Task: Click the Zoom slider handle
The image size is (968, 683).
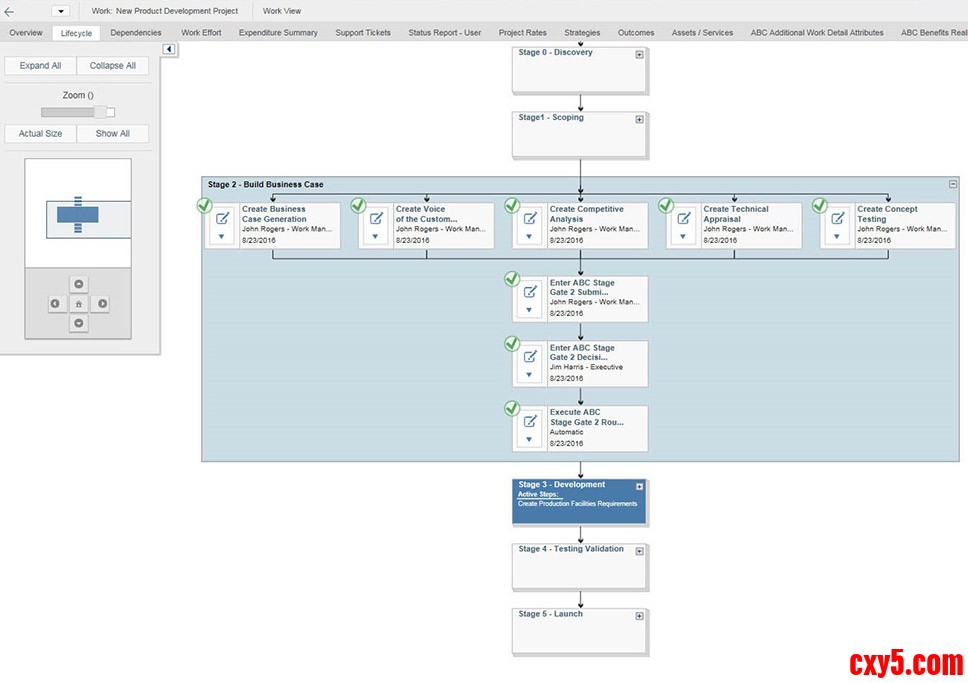Action: [111, 112]
